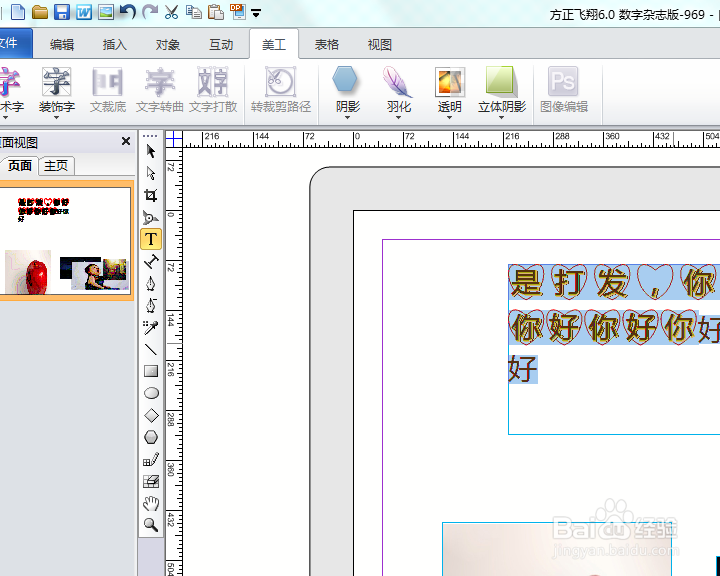The width and height of the screenshot is (720, 576).
Task: Select the line tool
Action: (x=151, y=350)
